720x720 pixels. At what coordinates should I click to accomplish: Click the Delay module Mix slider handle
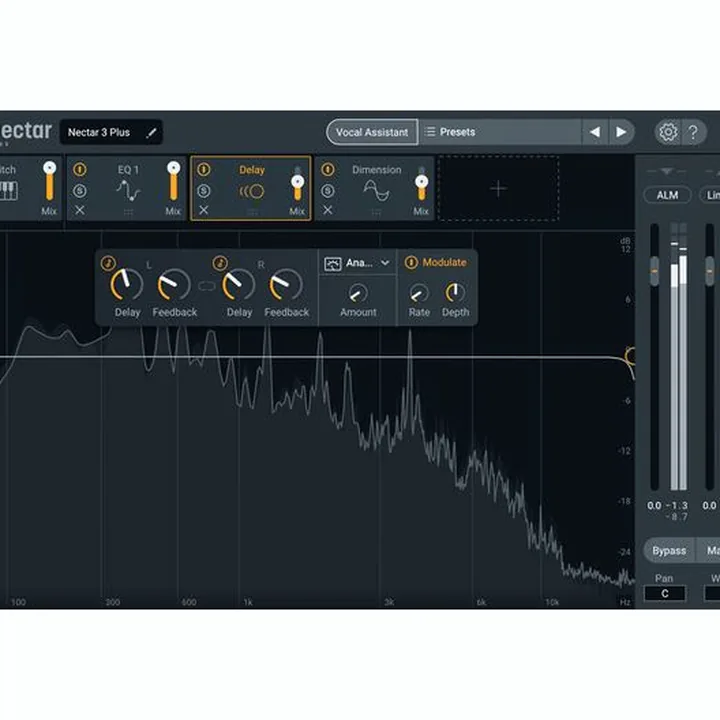(298, 182)
